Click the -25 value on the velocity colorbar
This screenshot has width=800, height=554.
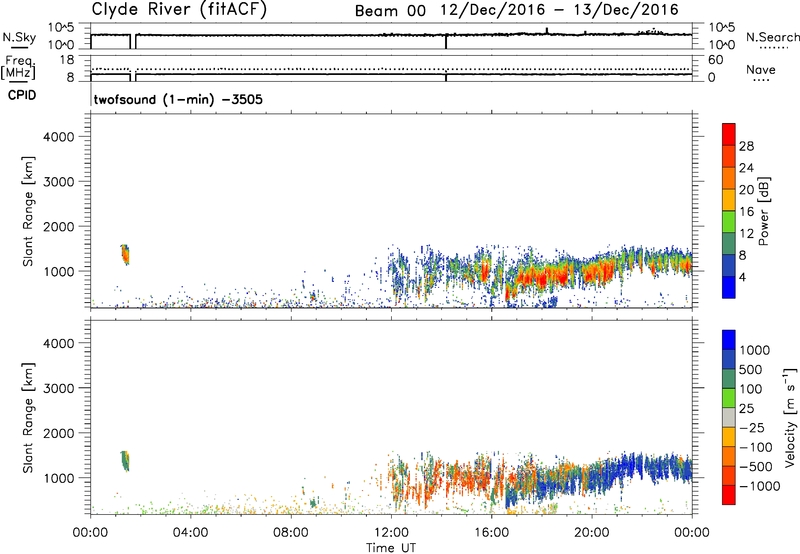(754, 428)
